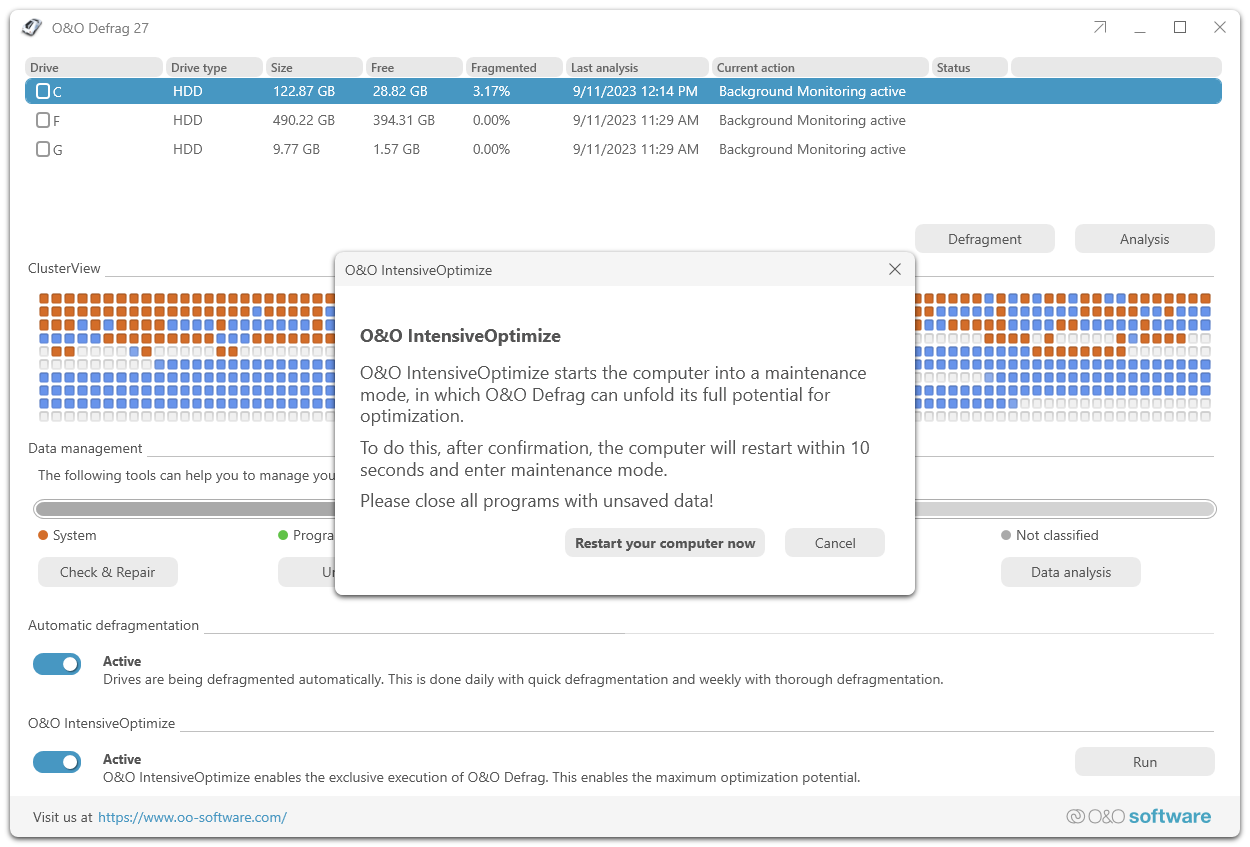The height and width of the screenshot is (847, 1250).
Task: Click the green Programs legend dot
Action: click(x=283, y=535)
